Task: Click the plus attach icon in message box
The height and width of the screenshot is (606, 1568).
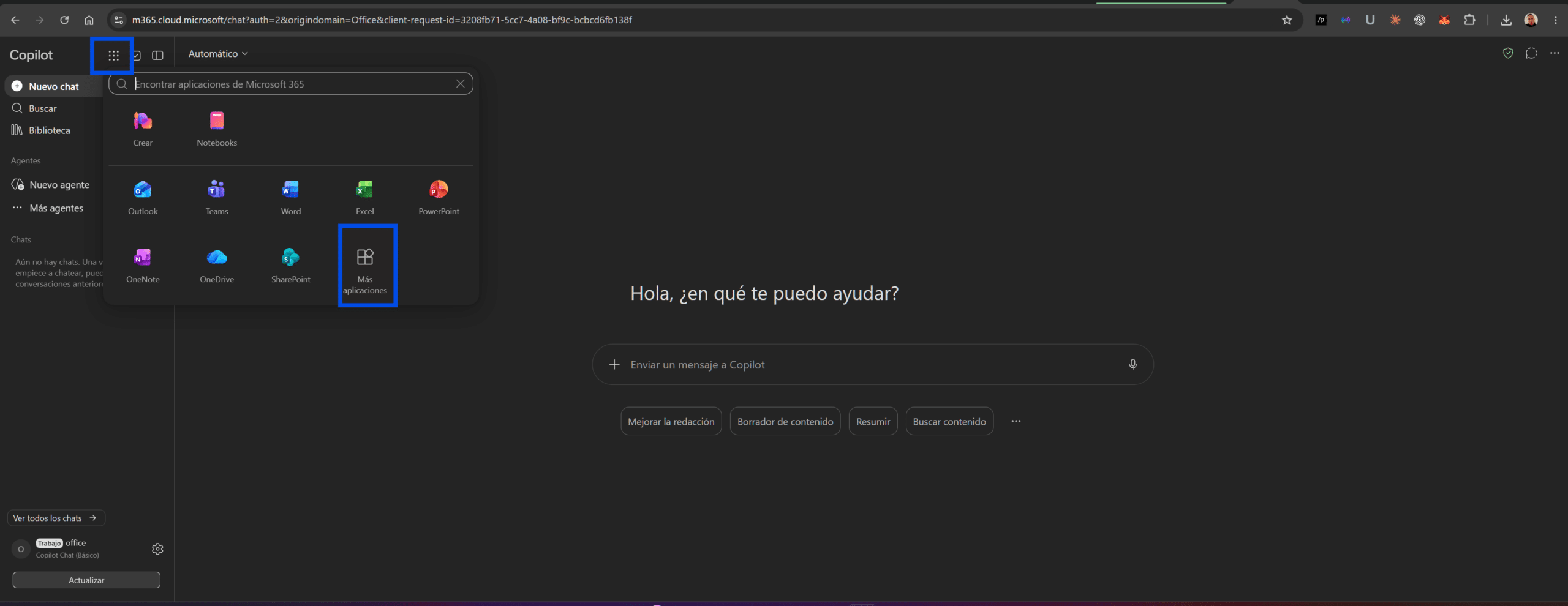Action: pyautogui.click(x=614, y=365)
